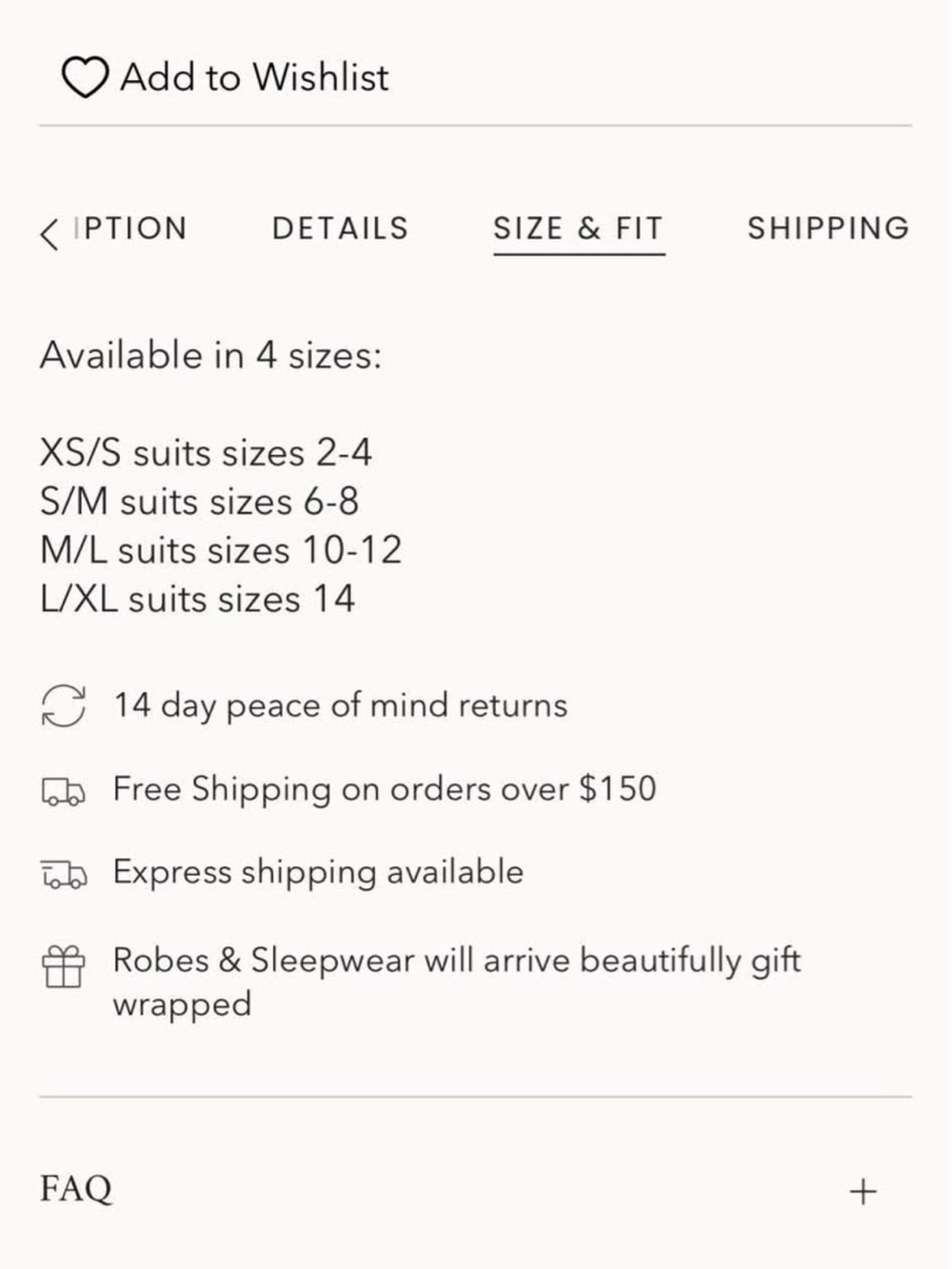Image resolution: width=952 pixels, height=1269 pixels.
Task: Go to the partially hidden description tab
Action: [130, 228]
